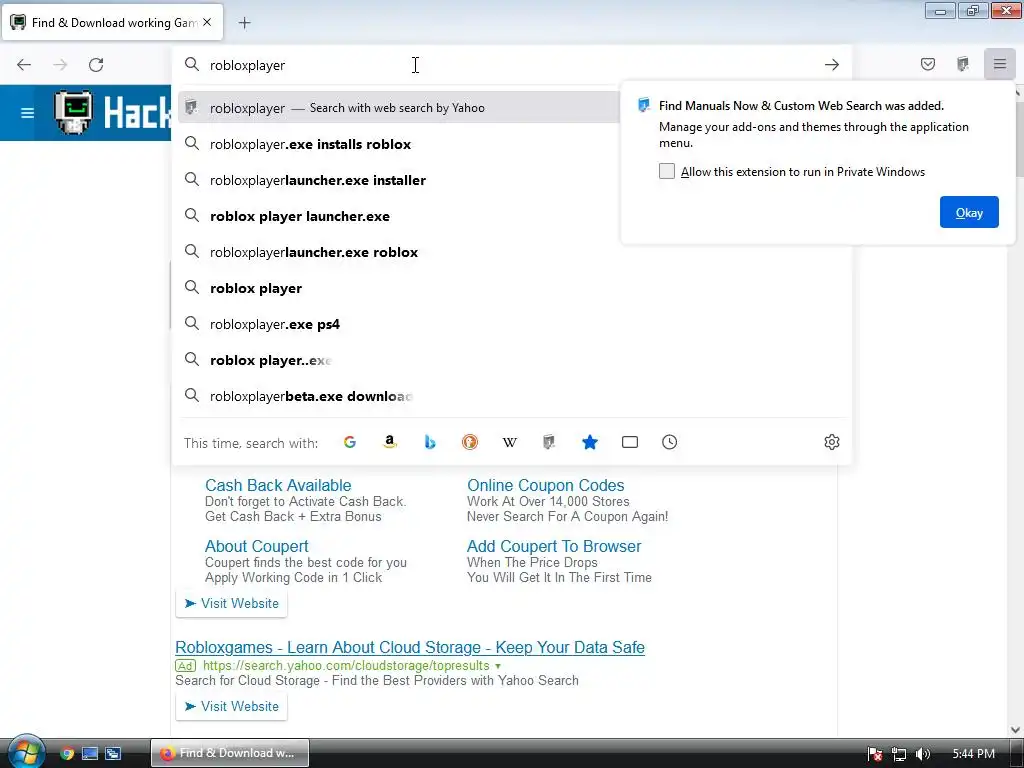Viewport: 1024px width, 768px height.
Task: Allow extension to run in Private Windows
Action: (x=666, y=171)
